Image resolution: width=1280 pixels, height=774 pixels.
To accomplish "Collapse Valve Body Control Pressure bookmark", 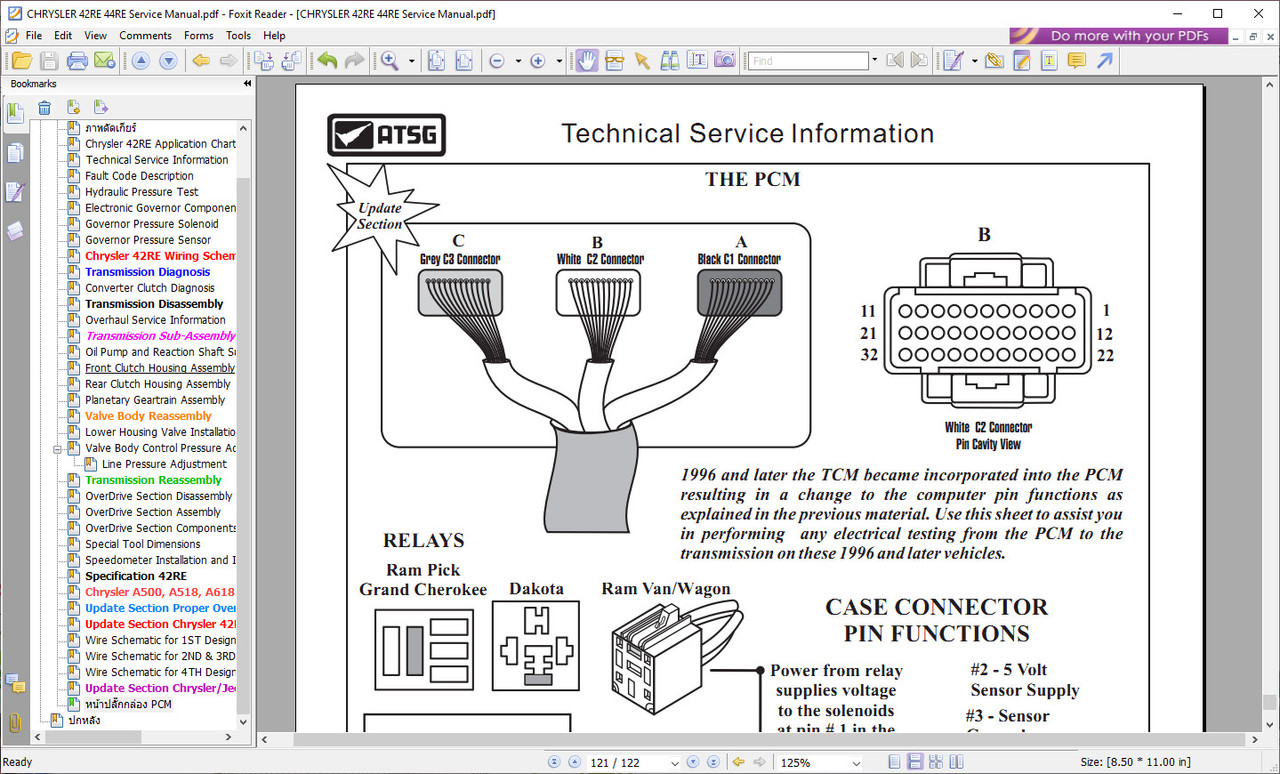I will tap(58, 449).
